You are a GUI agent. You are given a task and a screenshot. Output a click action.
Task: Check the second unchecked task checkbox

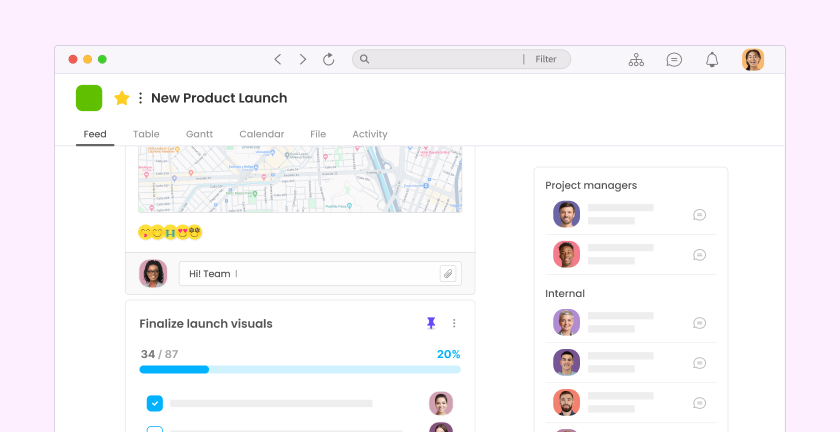[x=155, y=429]
